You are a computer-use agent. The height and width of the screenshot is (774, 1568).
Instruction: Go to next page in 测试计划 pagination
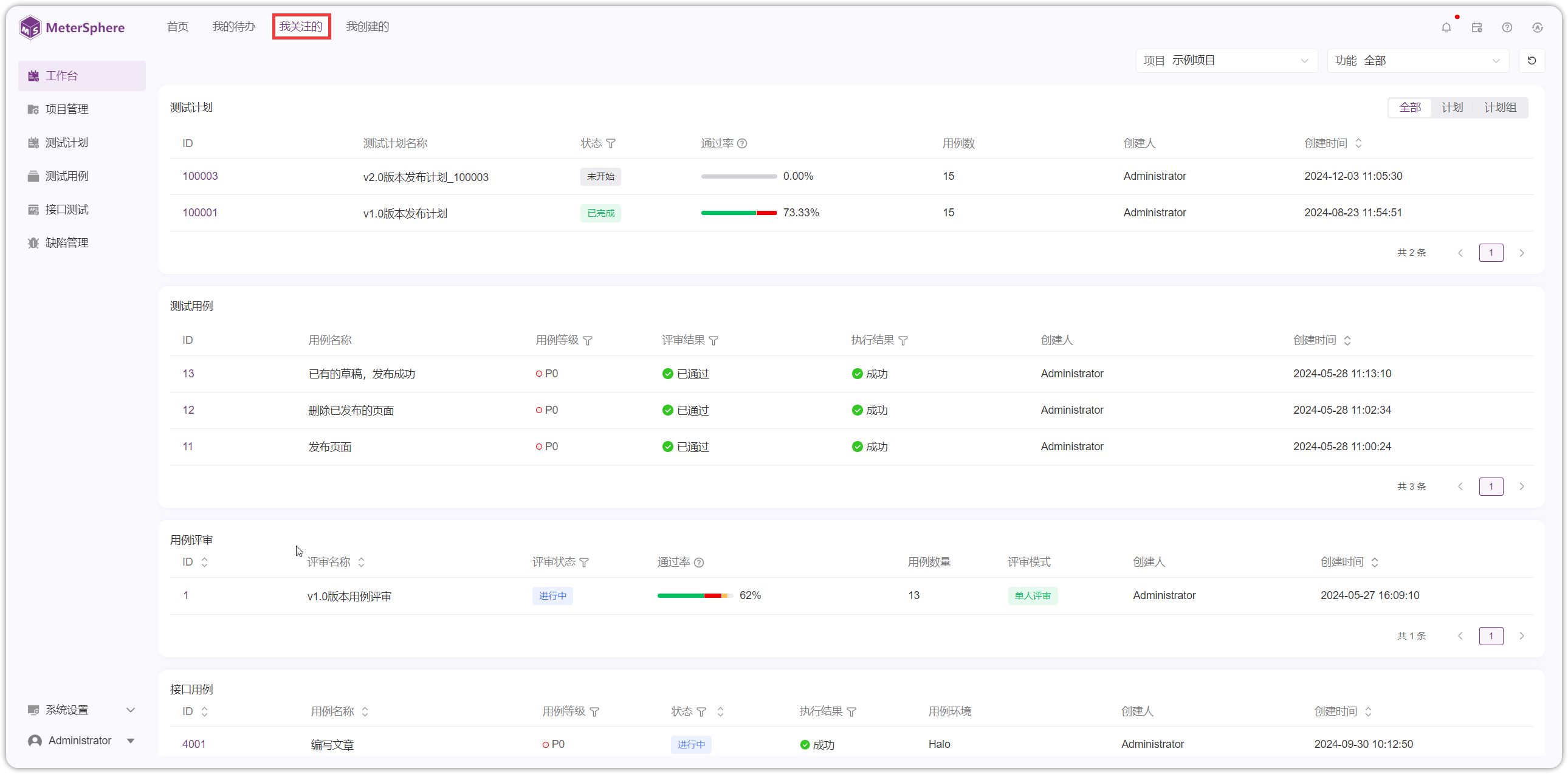click(x=1522, y=253)
